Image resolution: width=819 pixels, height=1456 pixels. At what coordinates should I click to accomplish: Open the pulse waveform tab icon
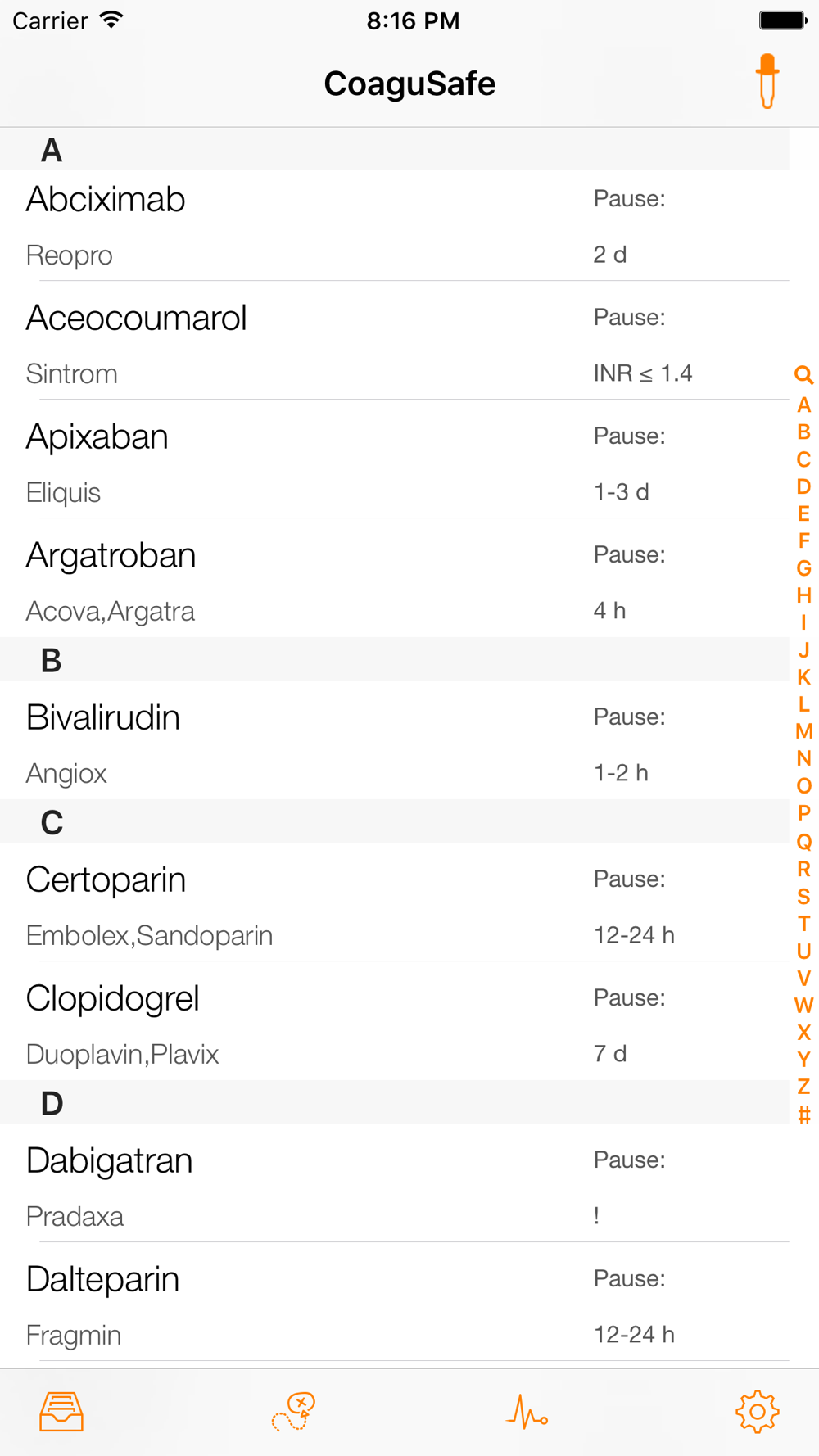tap(526, 1412)
